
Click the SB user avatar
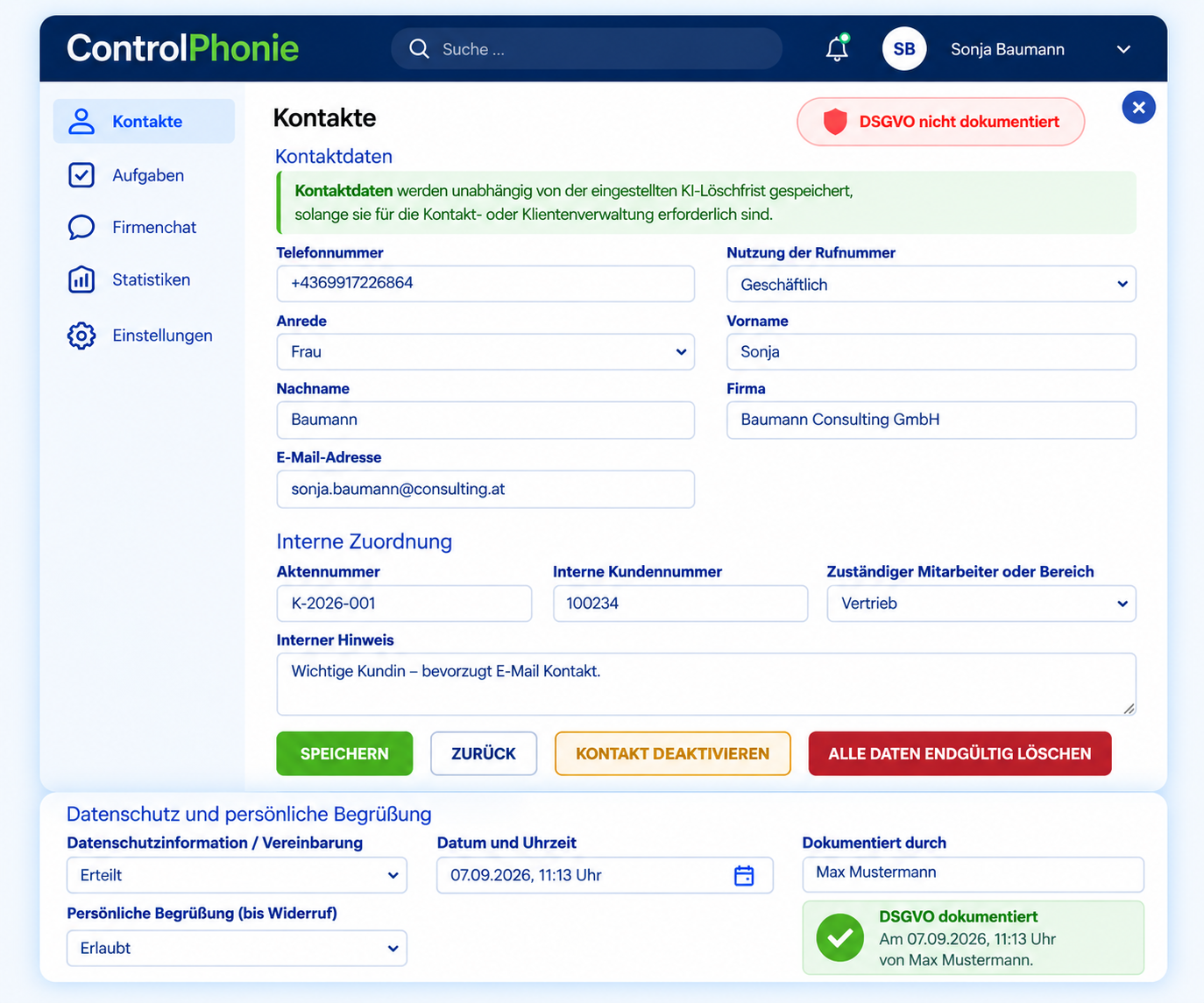[903, 49]
